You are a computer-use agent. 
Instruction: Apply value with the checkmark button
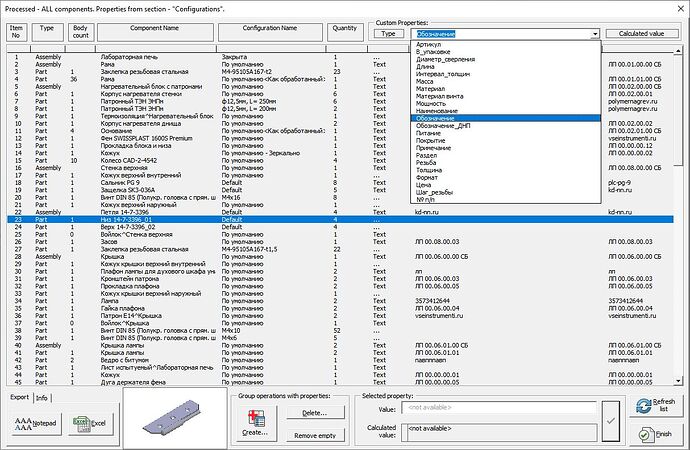tap(612, 419)
